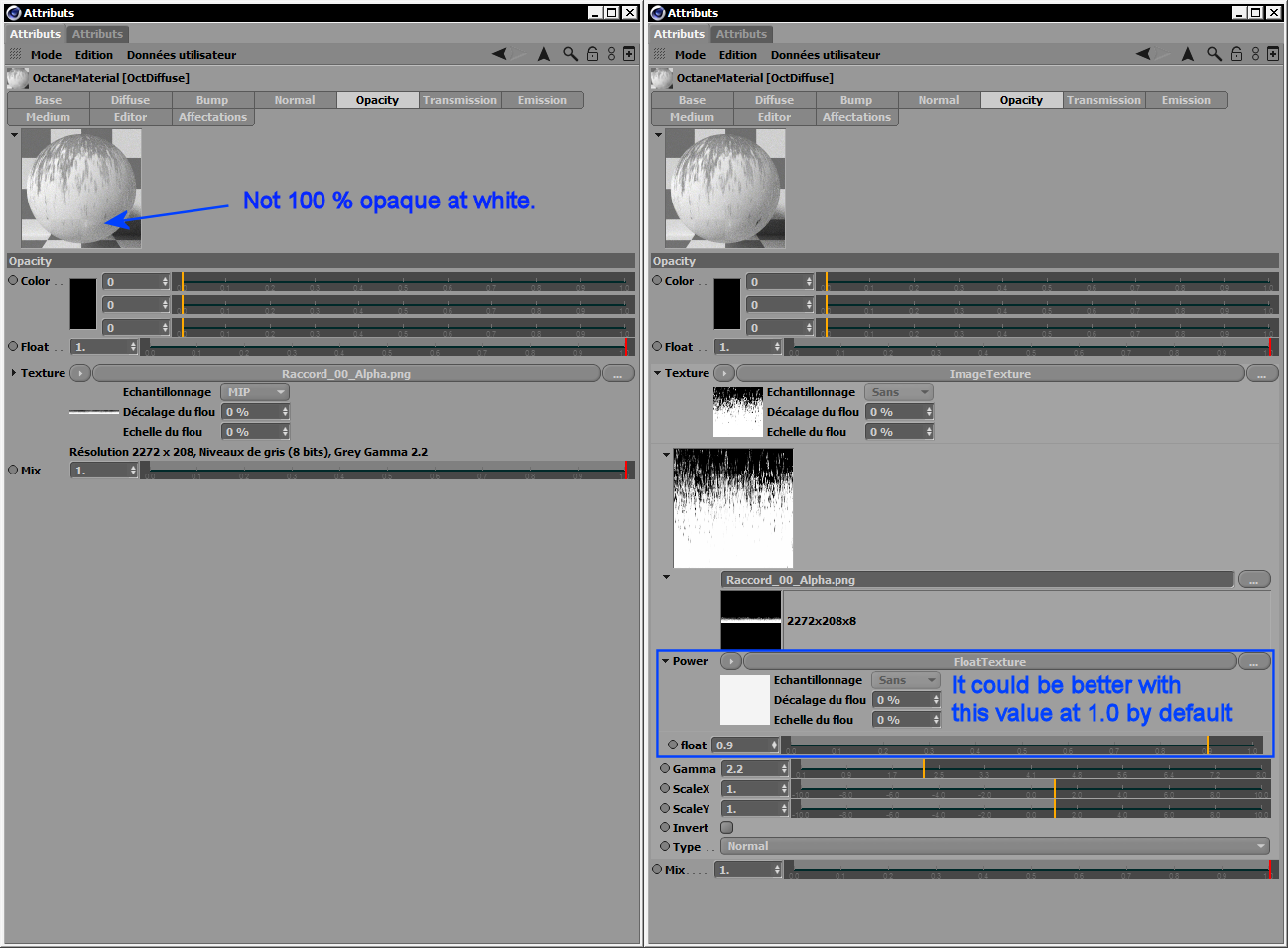Go back using the arrow in left Attributs window
The height and width of the screenshot is (948, 1288).
tap(499, 54)
